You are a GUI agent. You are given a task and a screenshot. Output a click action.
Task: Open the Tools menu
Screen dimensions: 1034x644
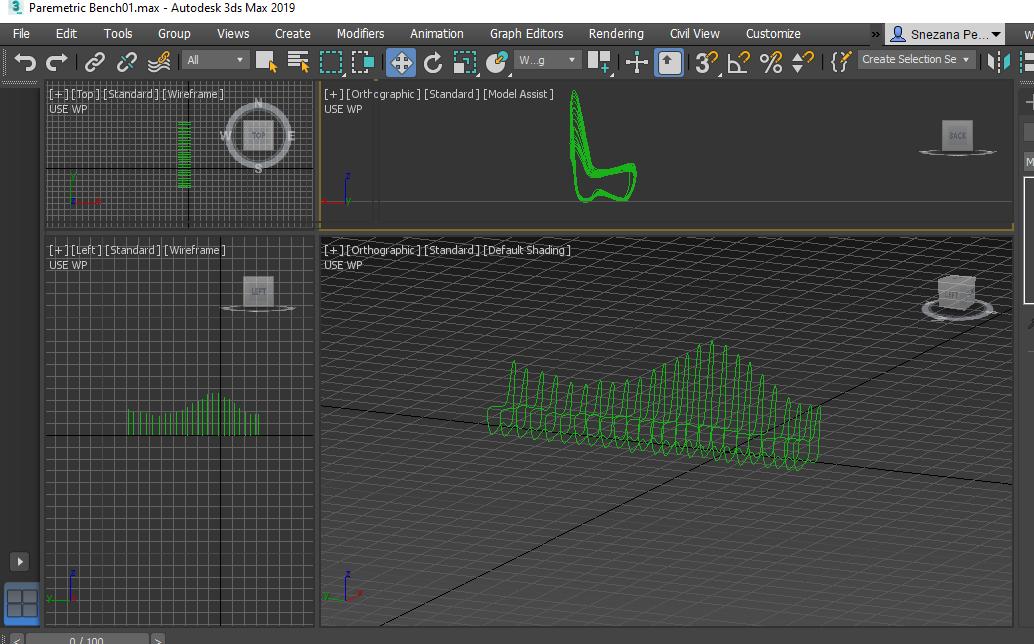tap(117, 34)
